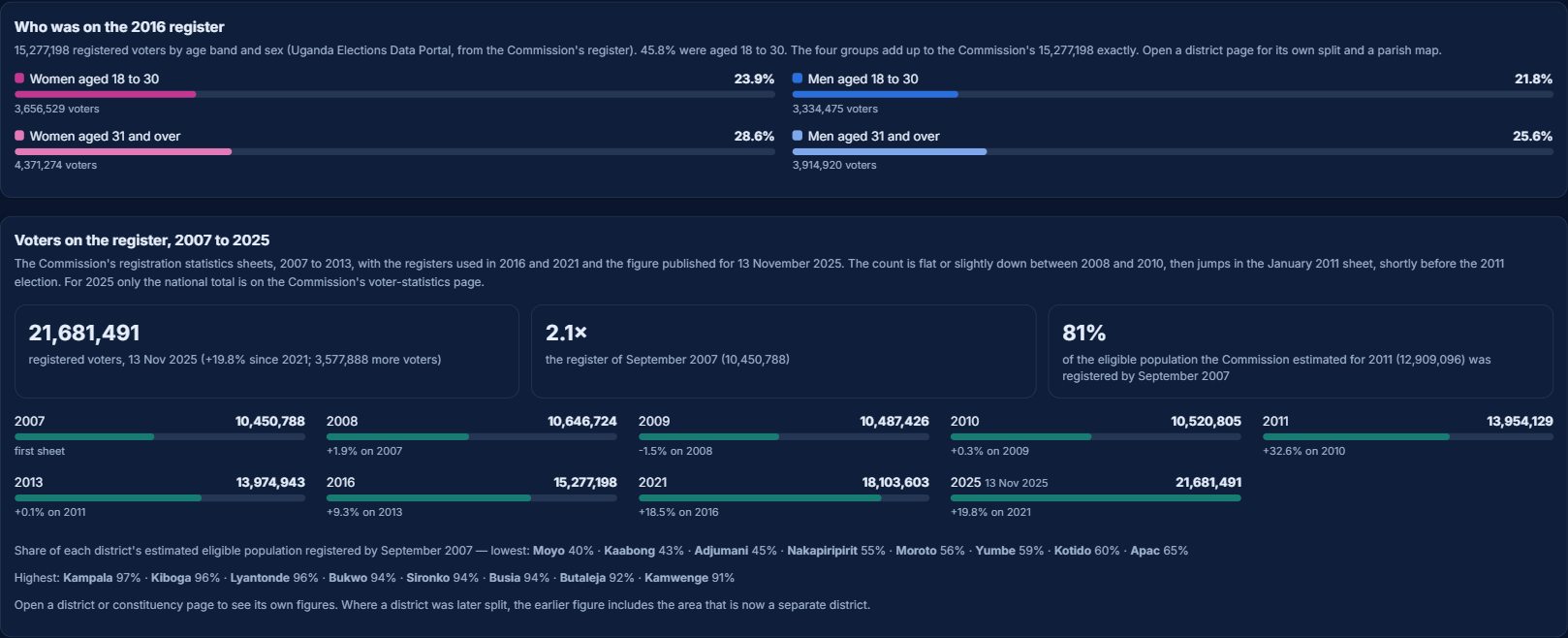Screen dimensions: 1568x638
Task: Click the Moyo district name
Action: (x=549, y=551)
